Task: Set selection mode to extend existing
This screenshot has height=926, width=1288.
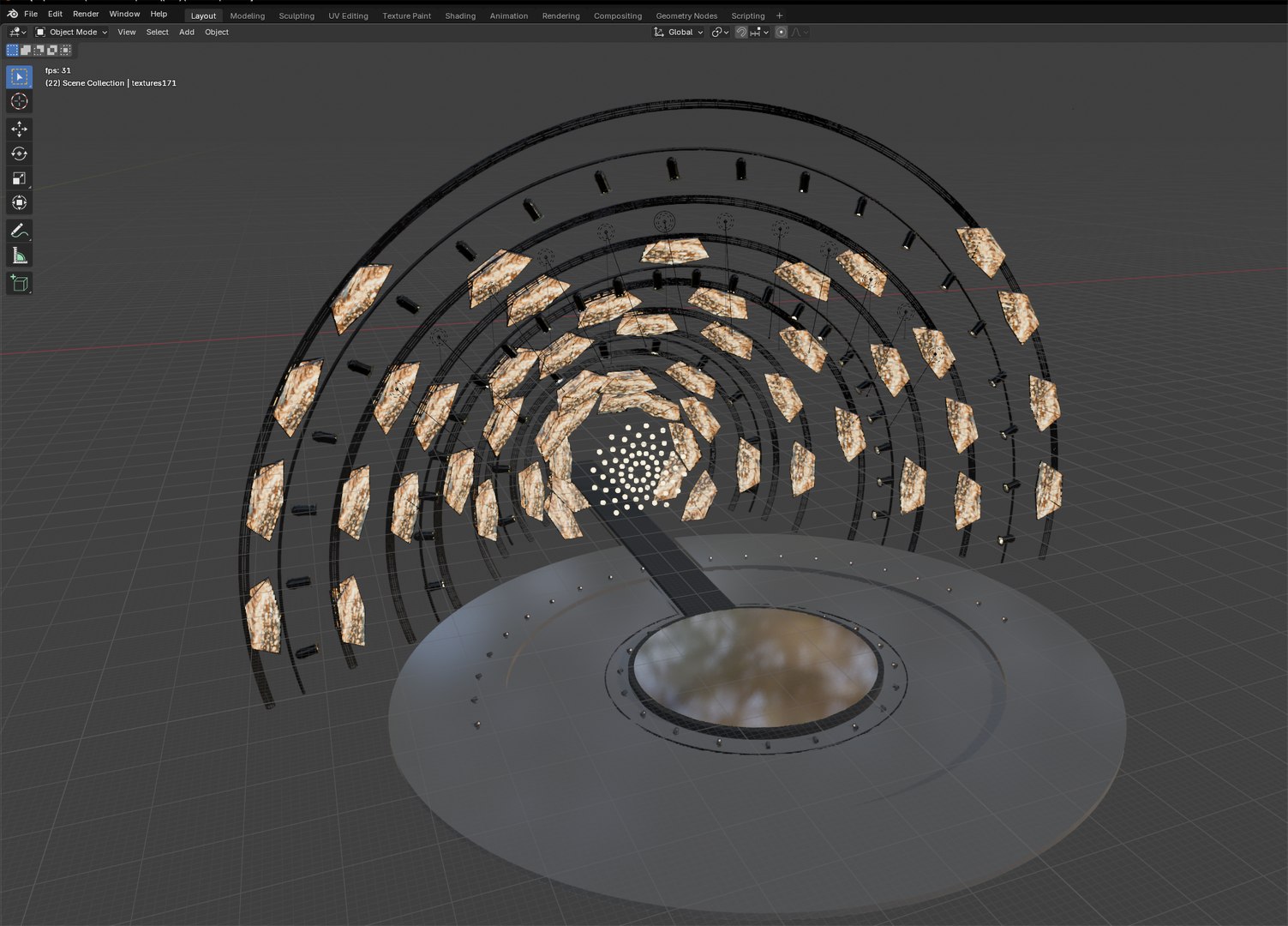Action: 26,50
